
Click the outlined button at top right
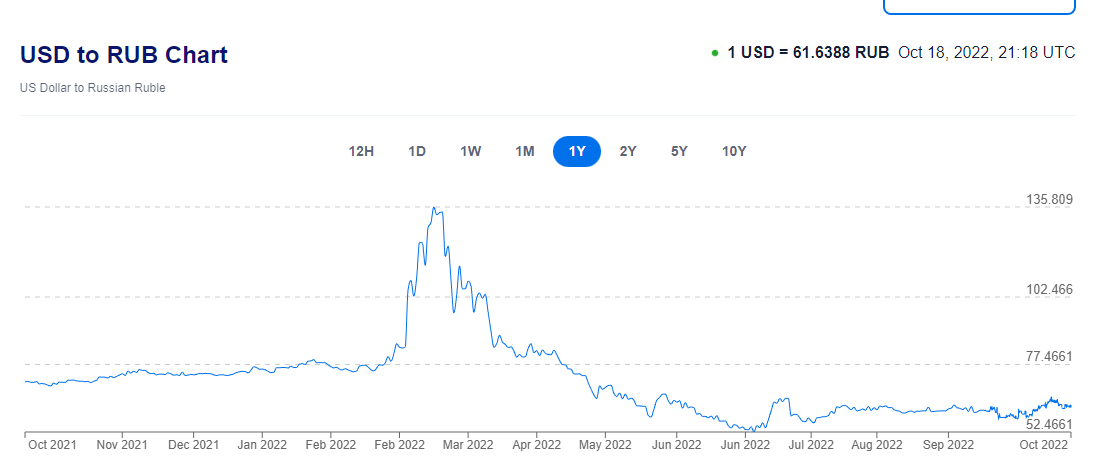pos(980,7)
